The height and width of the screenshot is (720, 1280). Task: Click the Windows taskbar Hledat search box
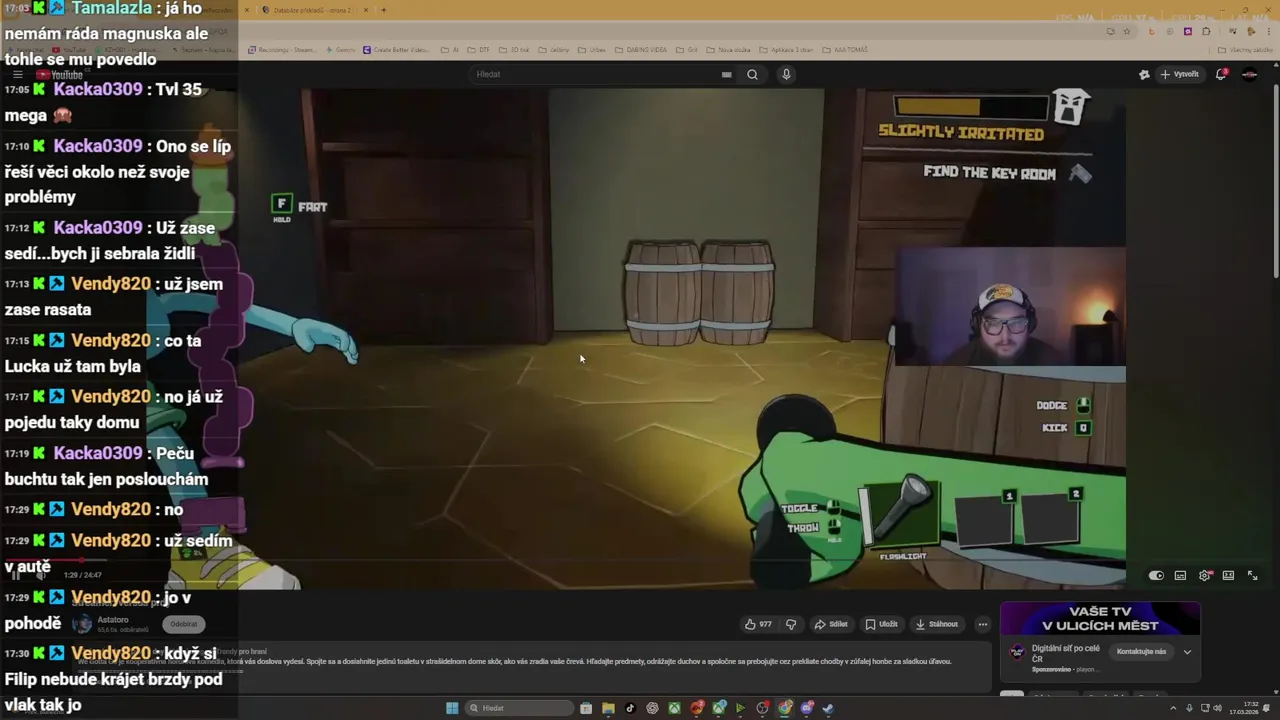click(519, 708)
